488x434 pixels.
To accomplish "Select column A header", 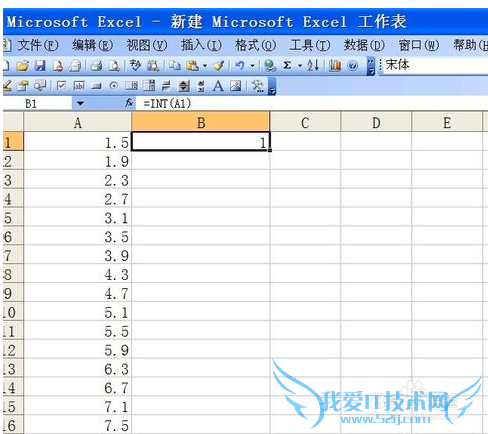I will tap(78, 123).
